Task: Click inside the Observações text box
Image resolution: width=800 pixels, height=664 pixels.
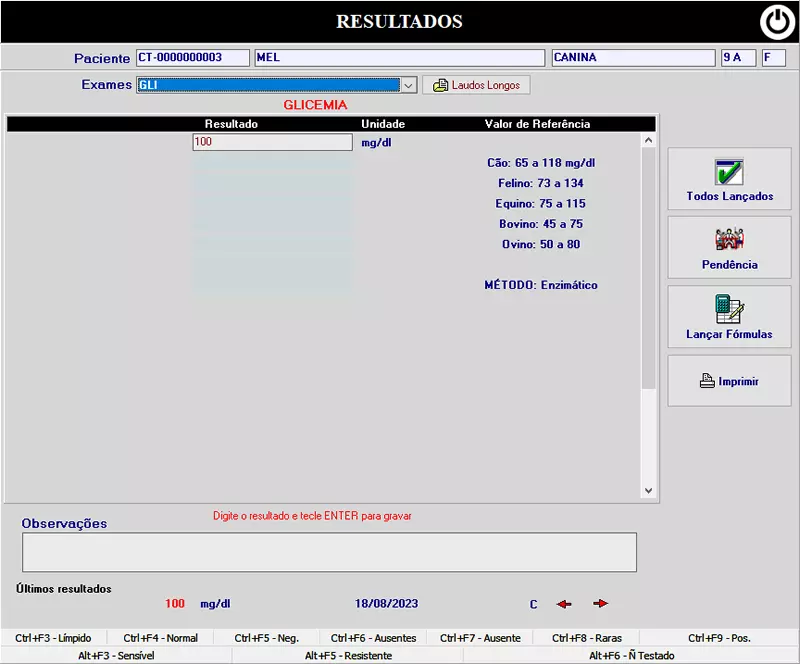Action: click(329, 552)
